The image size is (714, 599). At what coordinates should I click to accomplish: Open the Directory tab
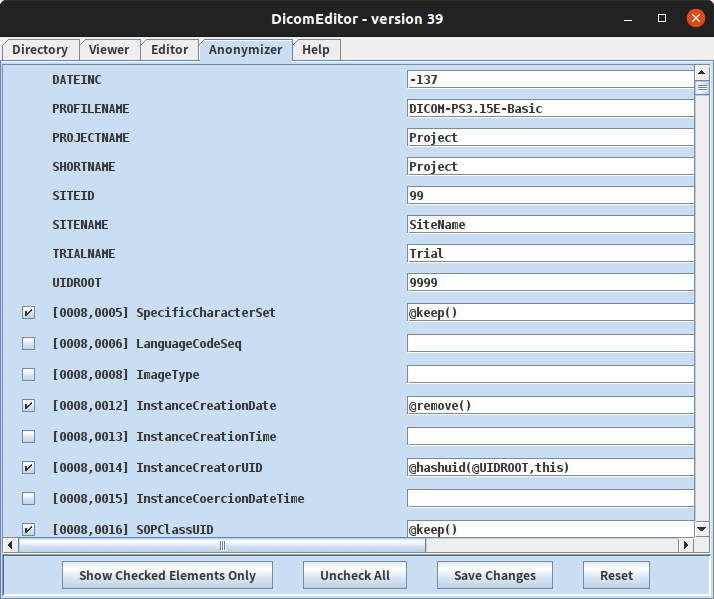(x=40, y=50)
